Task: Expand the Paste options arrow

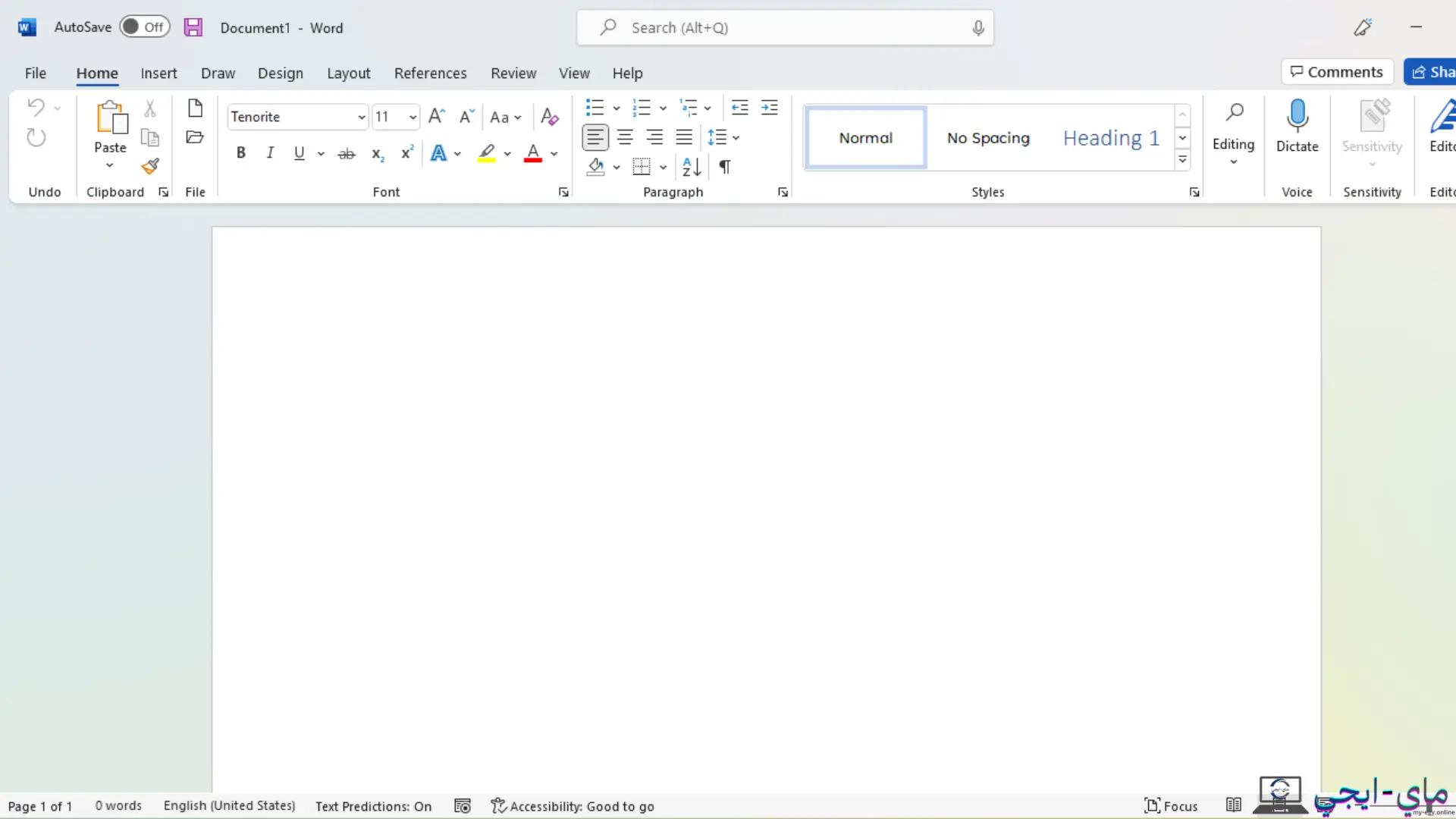Action: coord(110,165)
